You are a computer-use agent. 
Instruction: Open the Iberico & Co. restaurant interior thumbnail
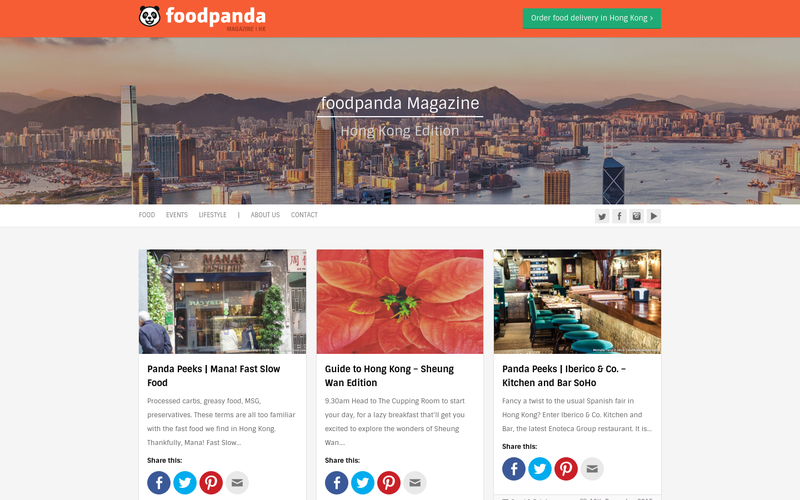point(577,302)
